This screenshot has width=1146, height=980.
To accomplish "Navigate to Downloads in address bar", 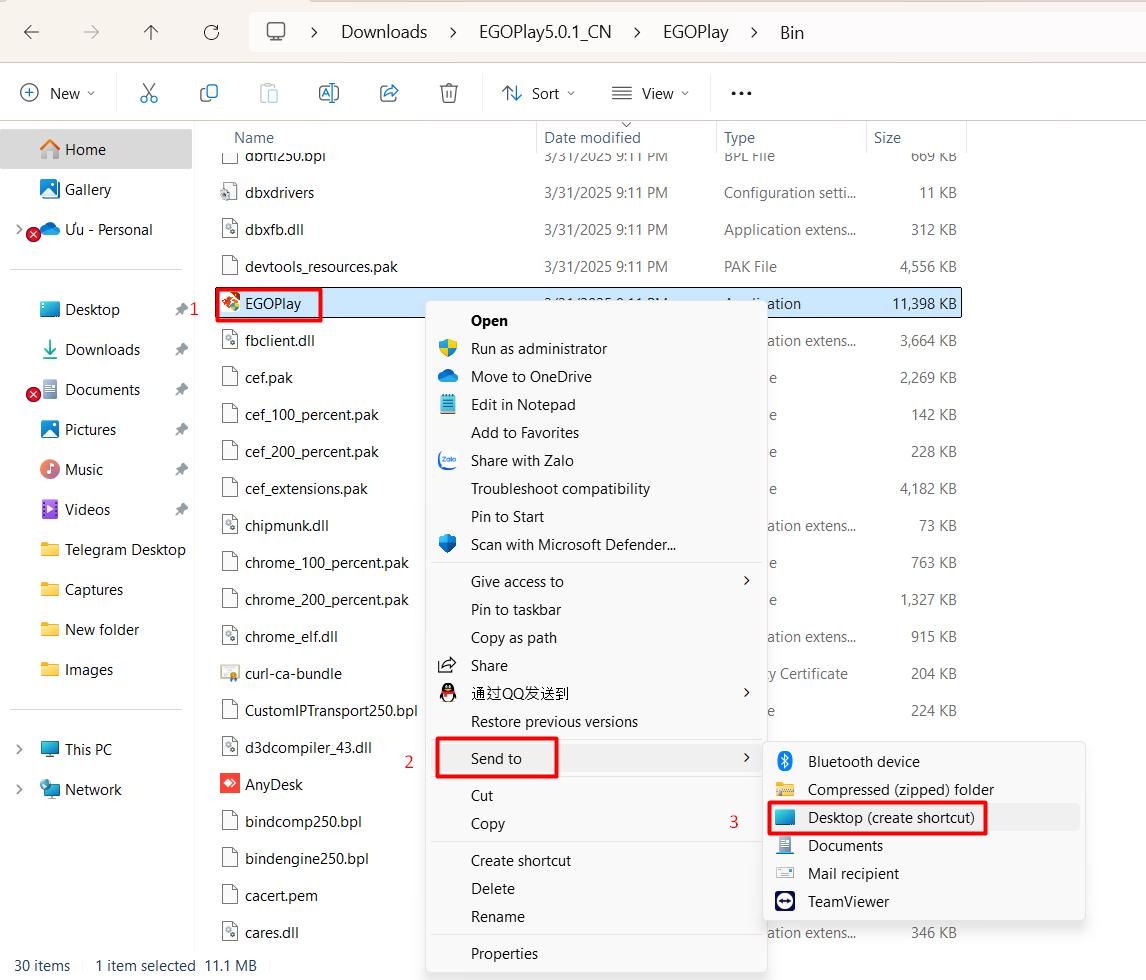I will [384, 32].
